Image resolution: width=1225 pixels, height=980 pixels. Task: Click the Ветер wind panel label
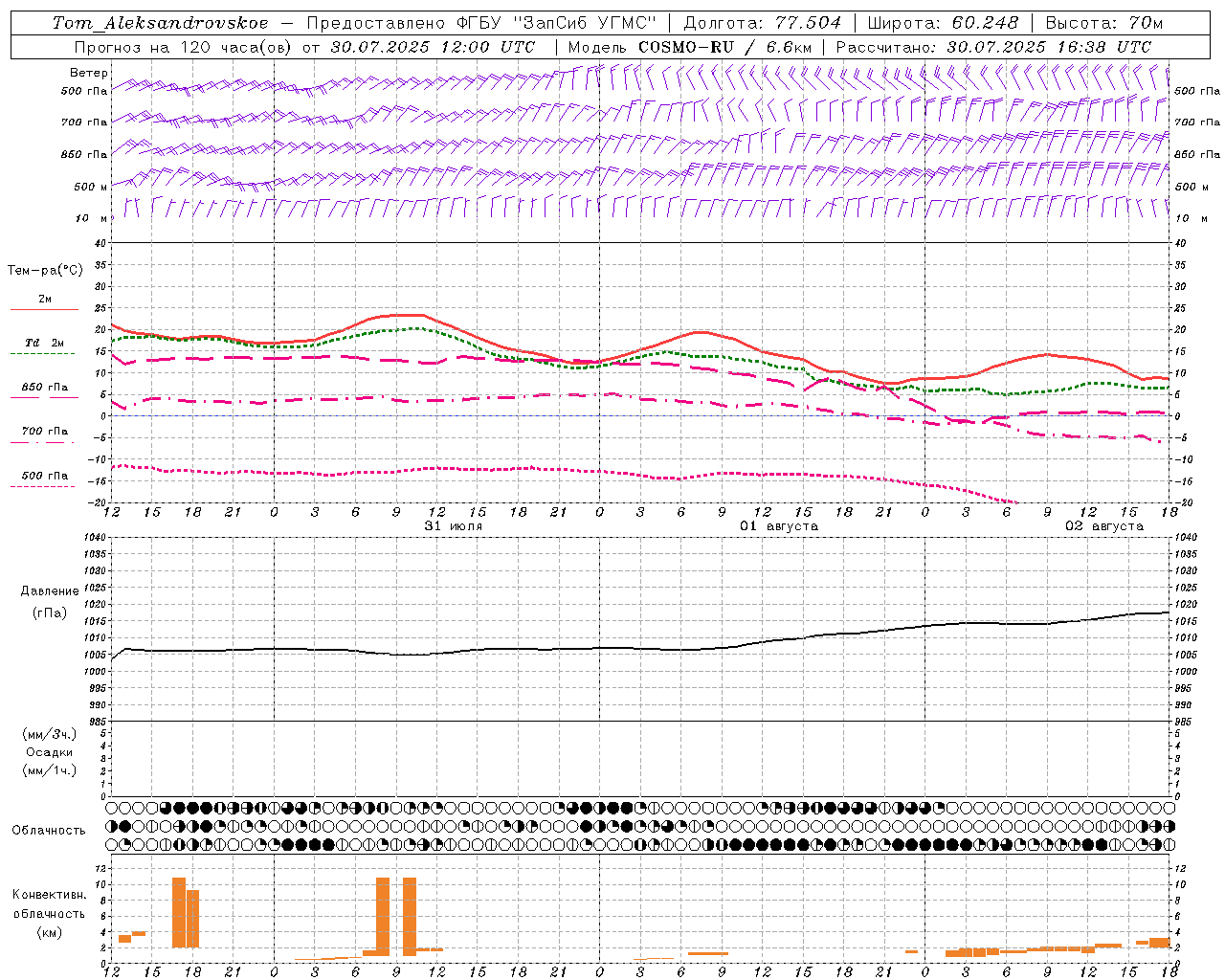click(89, 73)
